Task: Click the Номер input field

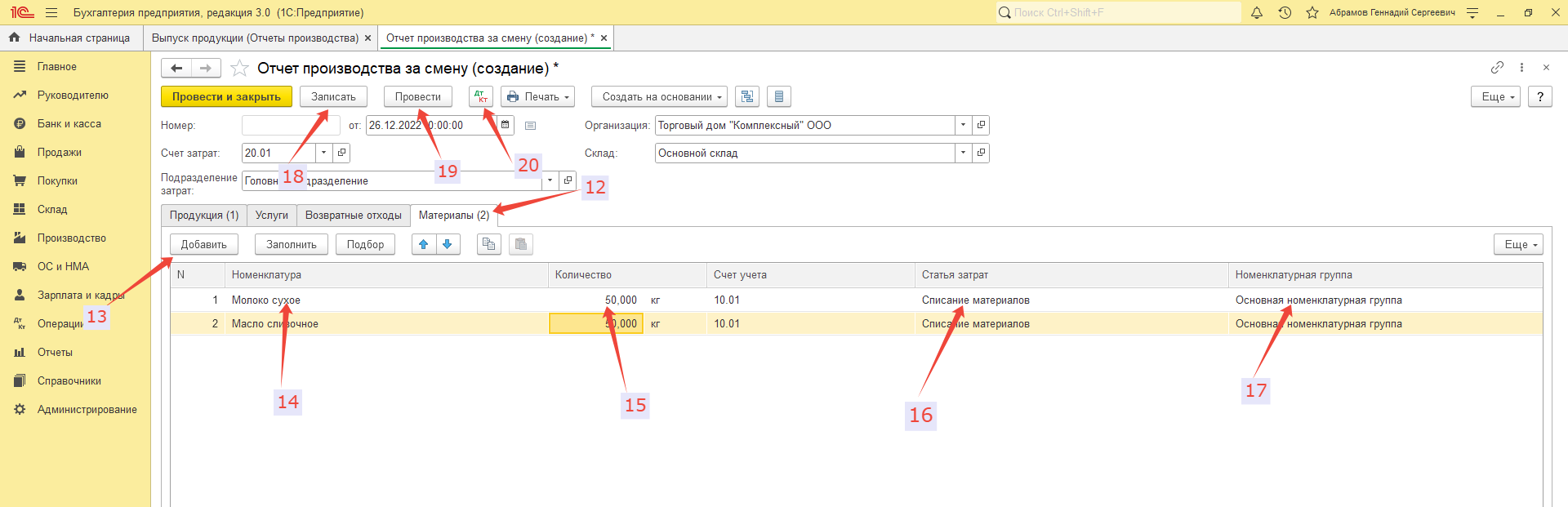Action: pyautogui.click(x=290, y=126)
